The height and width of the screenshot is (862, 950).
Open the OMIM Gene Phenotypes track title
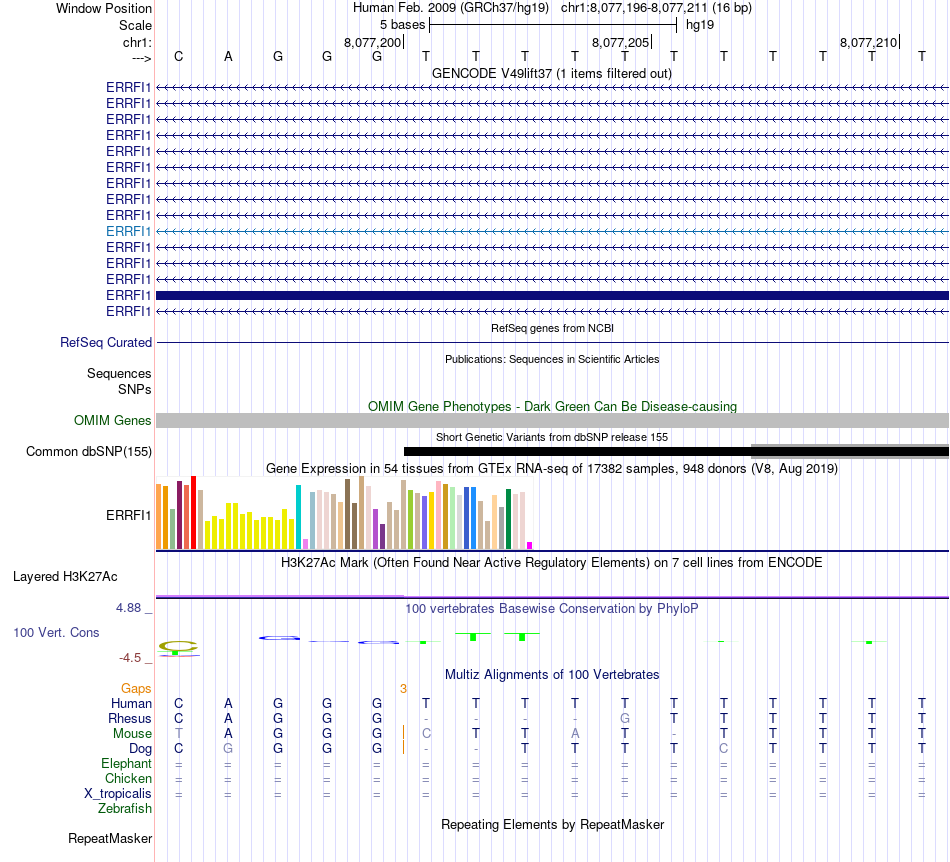[552, 406]
